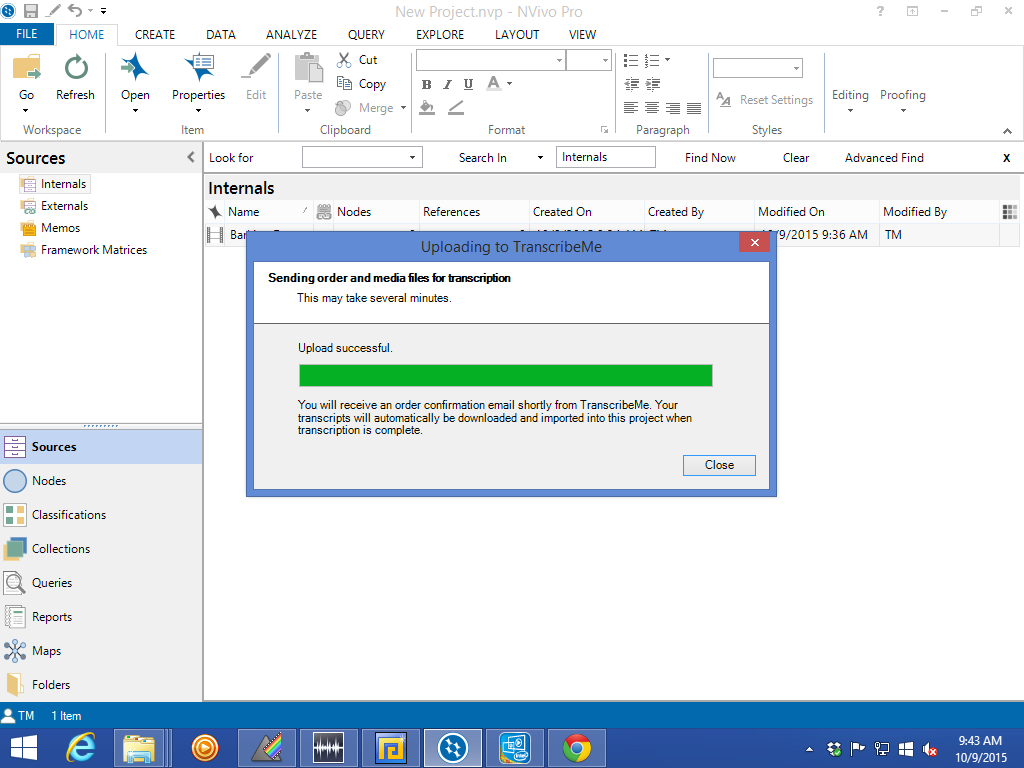Viewport: 1024px width, 768px height.
Task: Open the Nodes navigation view
Action: click(48, 481)
